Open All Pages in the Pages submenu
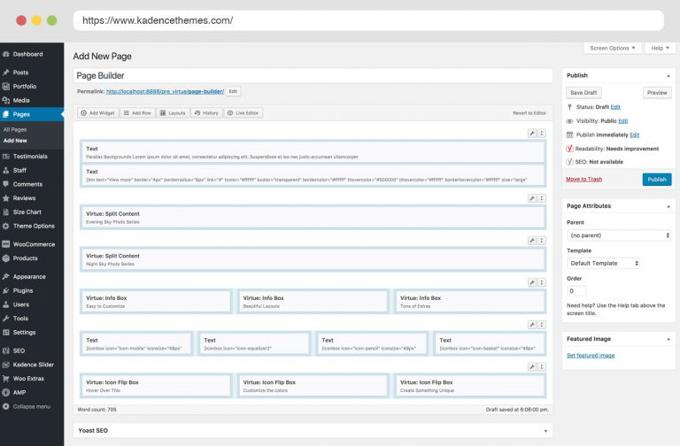680x446 pixels. 16,129
